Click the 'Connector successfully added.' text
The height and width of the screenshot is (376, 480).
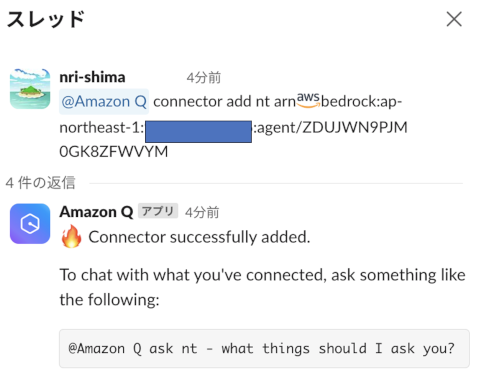tap(199, 237)
